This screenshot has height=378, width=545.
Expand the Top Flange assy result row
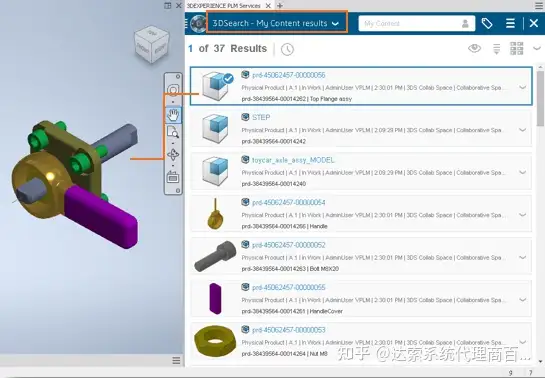(522, 88)
